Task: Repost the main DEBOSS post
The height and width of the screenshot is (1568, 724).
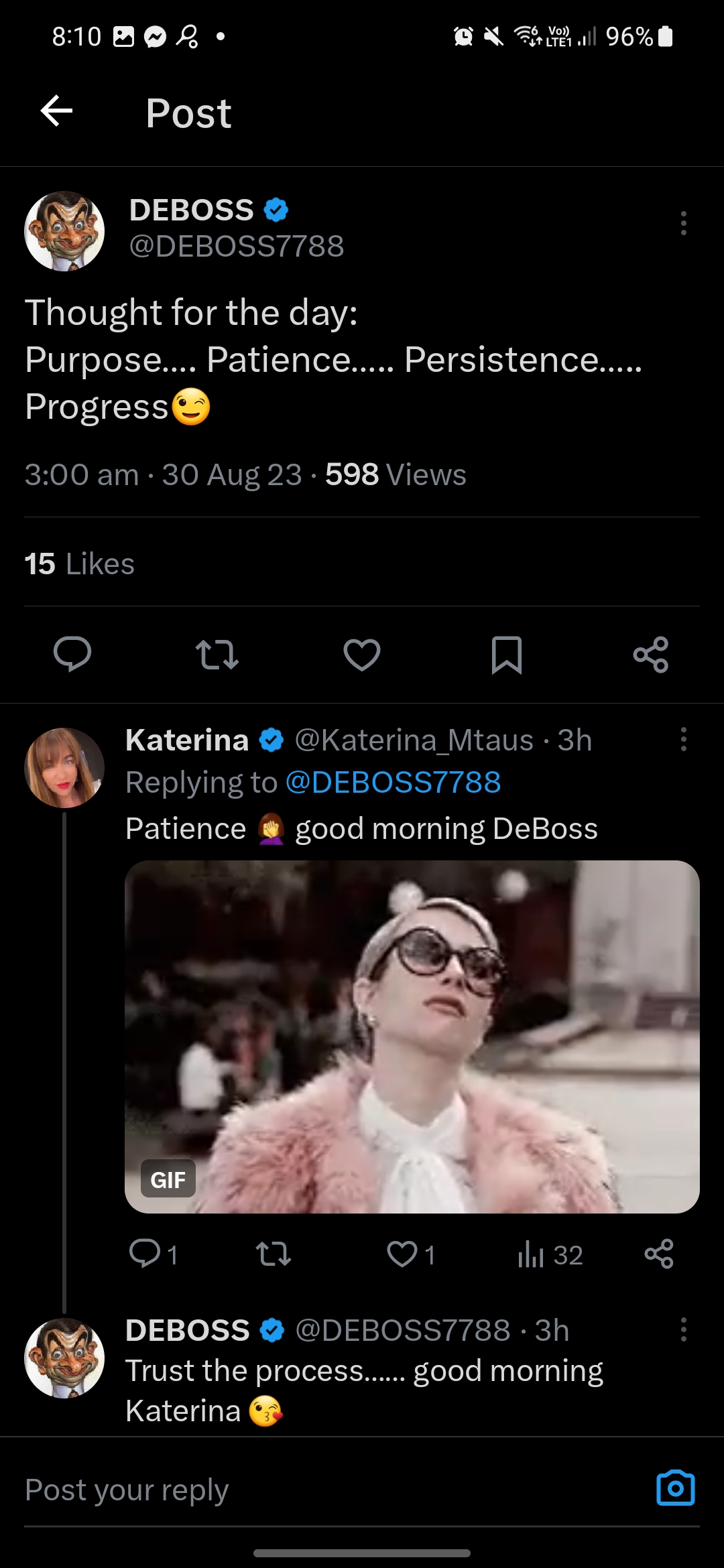Action: point(217,655)
